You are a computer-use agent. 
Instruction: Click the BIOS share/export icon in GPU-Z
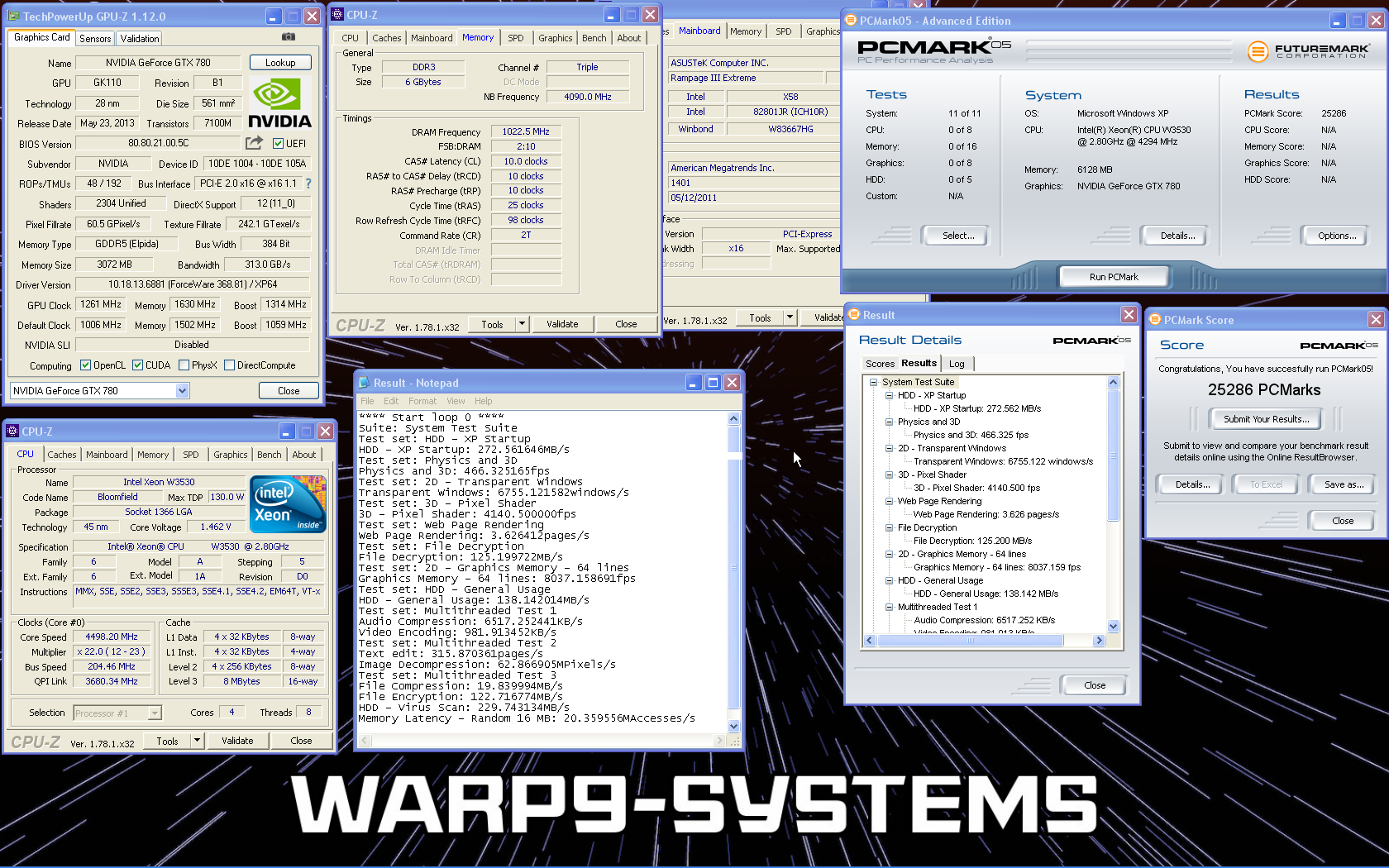[x=254, y=143]
